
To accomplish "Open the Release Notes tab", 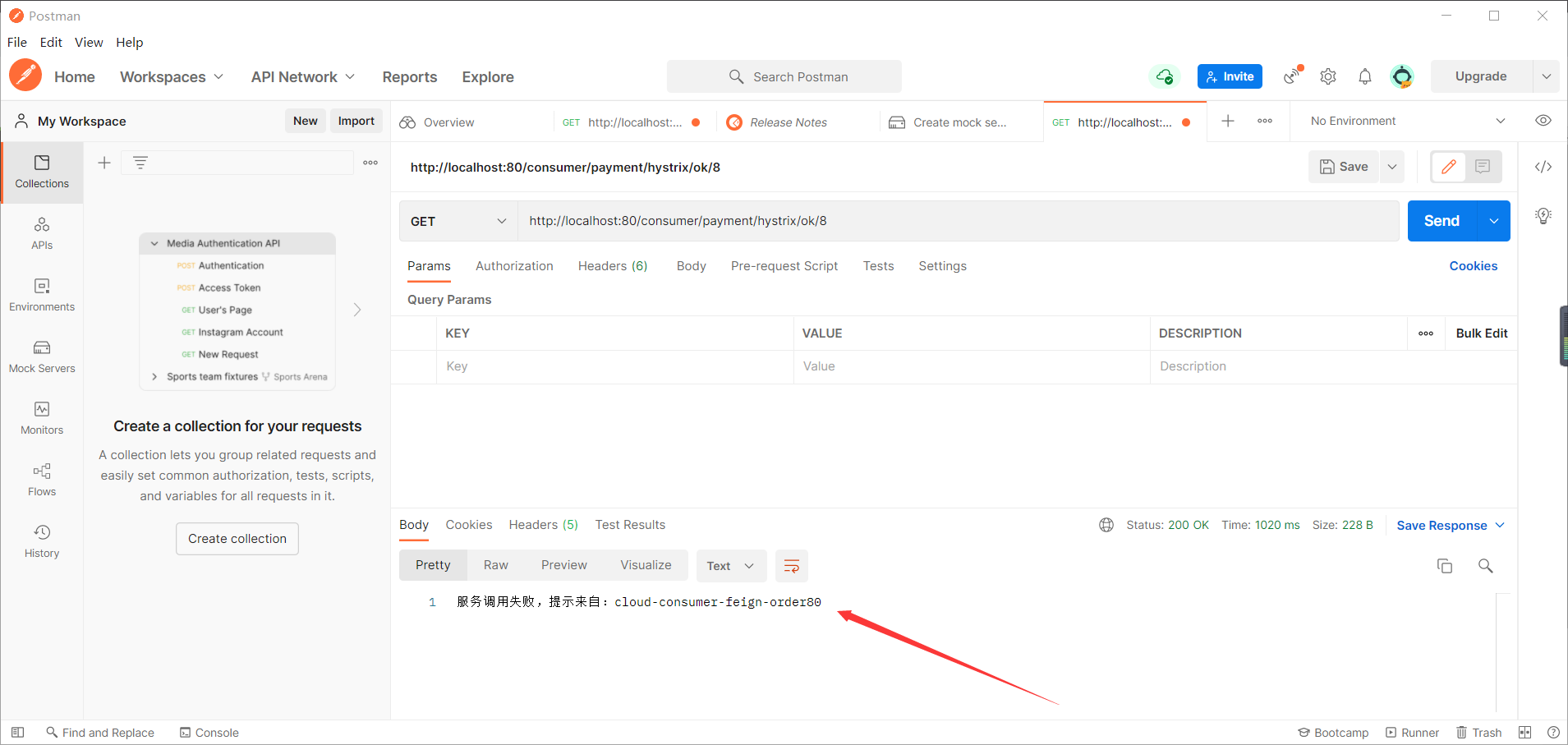I will tap(788, 122).
